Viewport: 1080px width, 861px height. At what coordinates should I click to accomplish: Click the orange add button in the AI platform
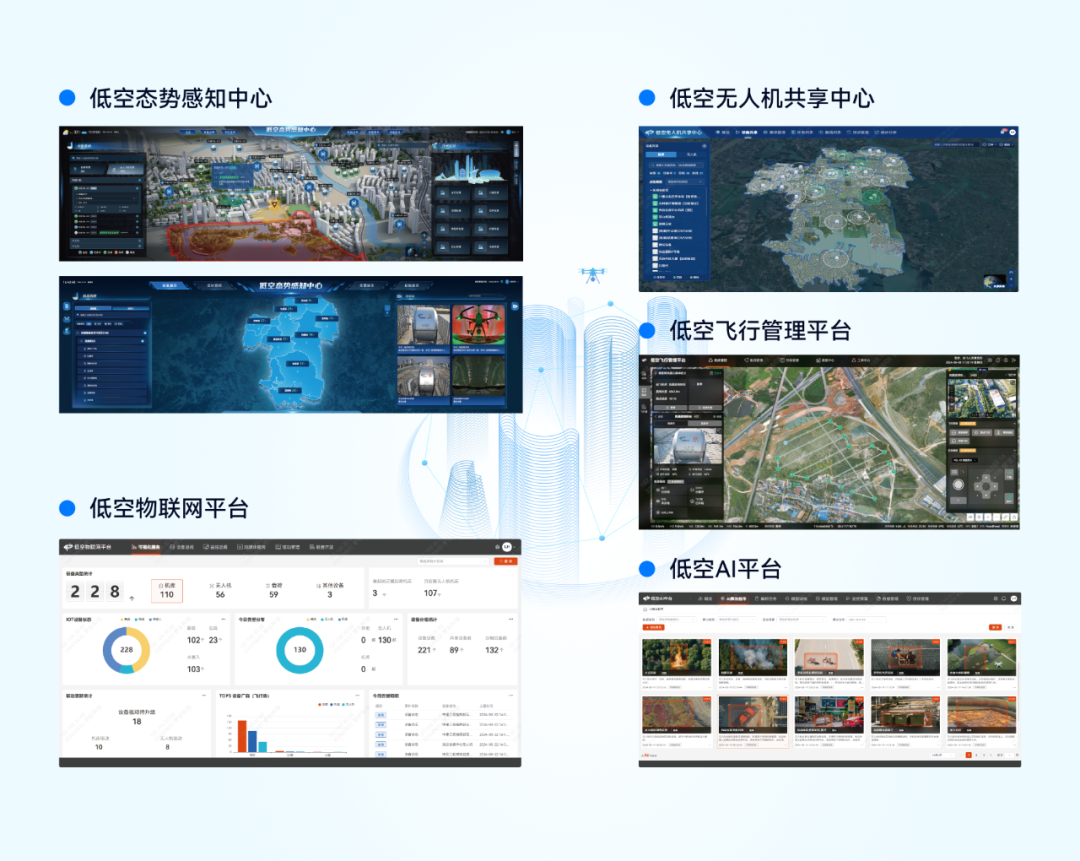click(x=653, y=628)
